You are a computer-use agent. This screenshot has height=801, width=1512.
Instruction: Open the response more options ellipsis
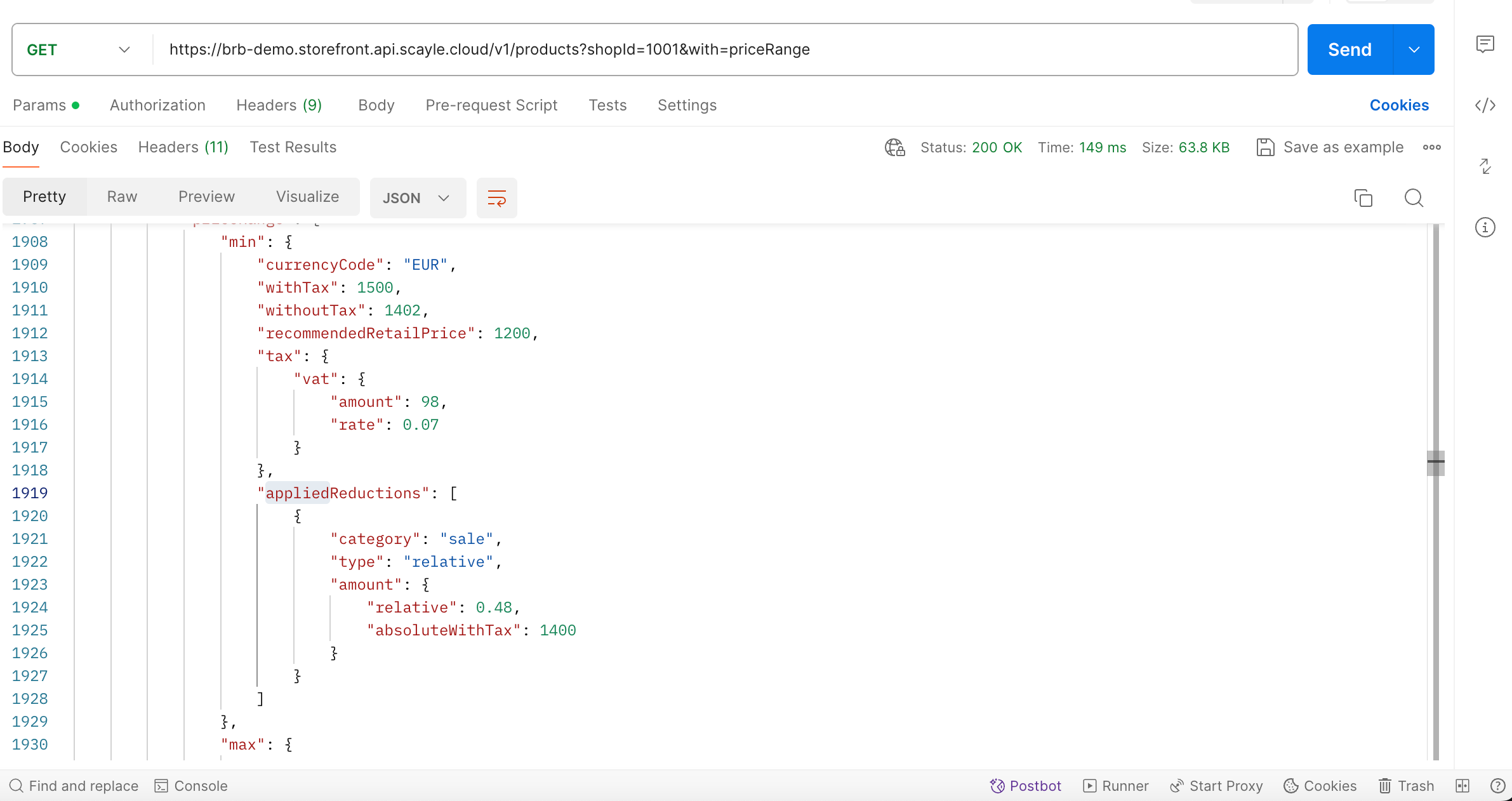tap(1431, 147)
